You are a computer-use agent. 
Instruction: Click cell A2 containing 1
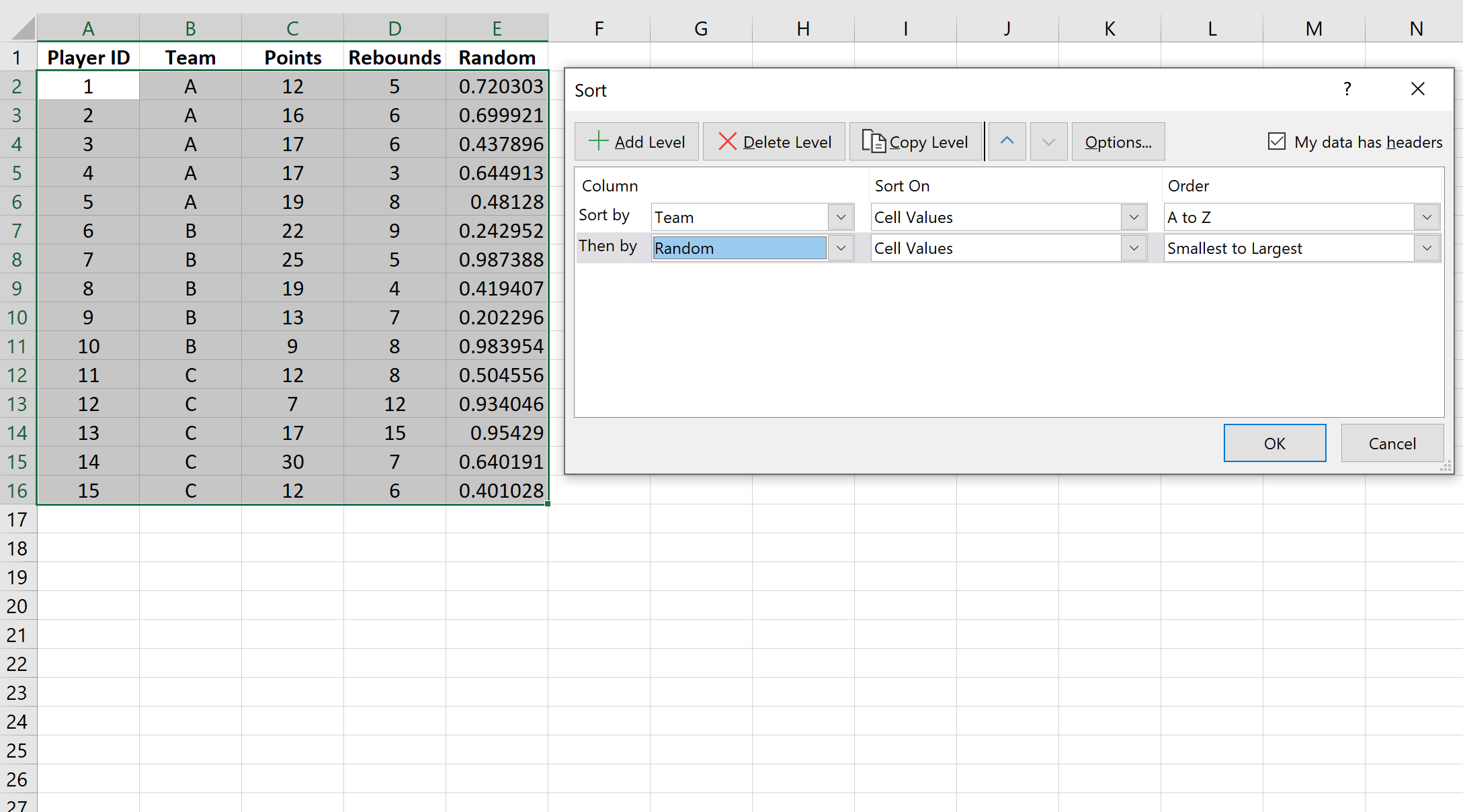[88, 87]
